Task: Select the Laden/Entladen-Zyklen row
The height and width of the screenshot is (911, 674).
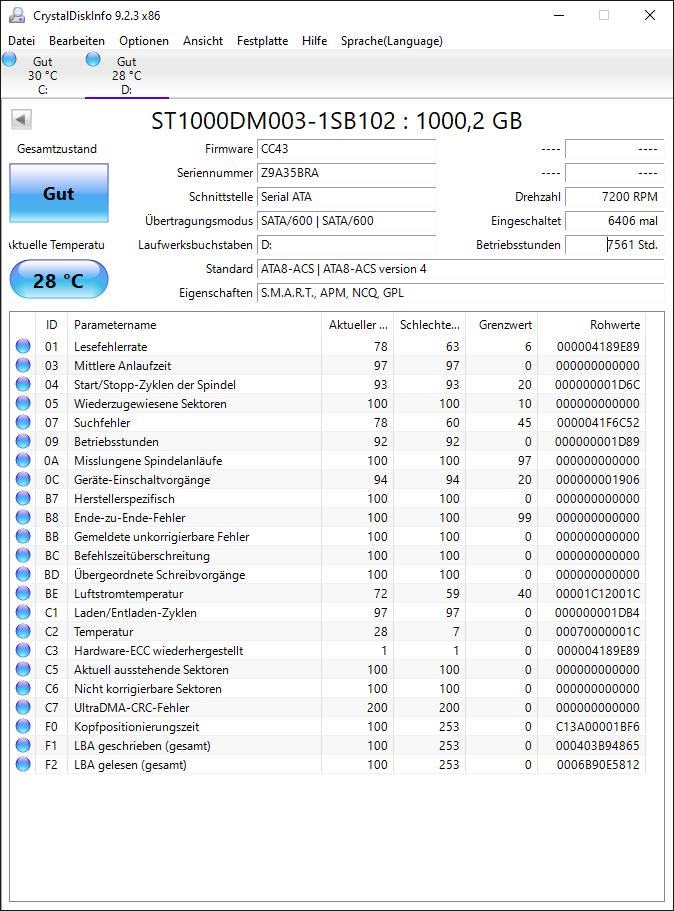Action: 328,612
